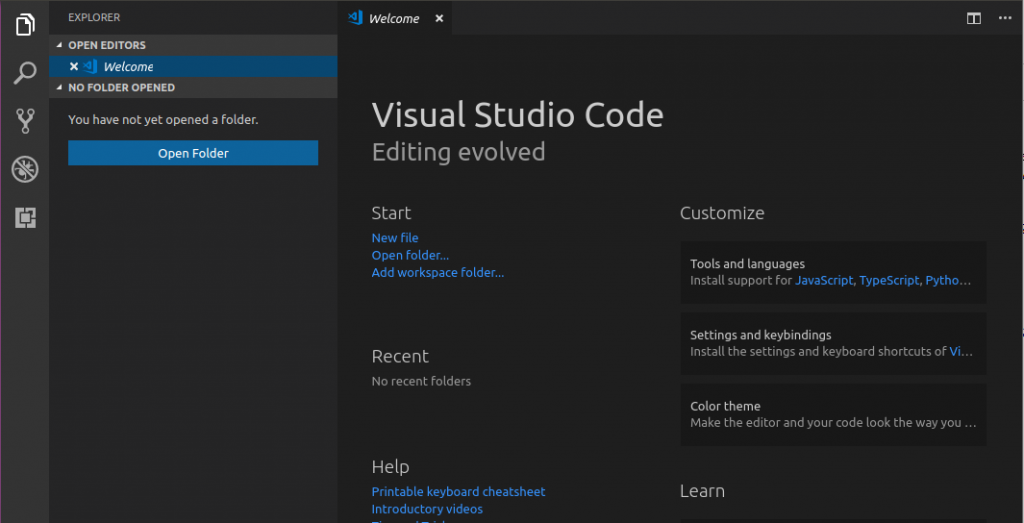Open the Explorer view in activity bar

[25, 25]
